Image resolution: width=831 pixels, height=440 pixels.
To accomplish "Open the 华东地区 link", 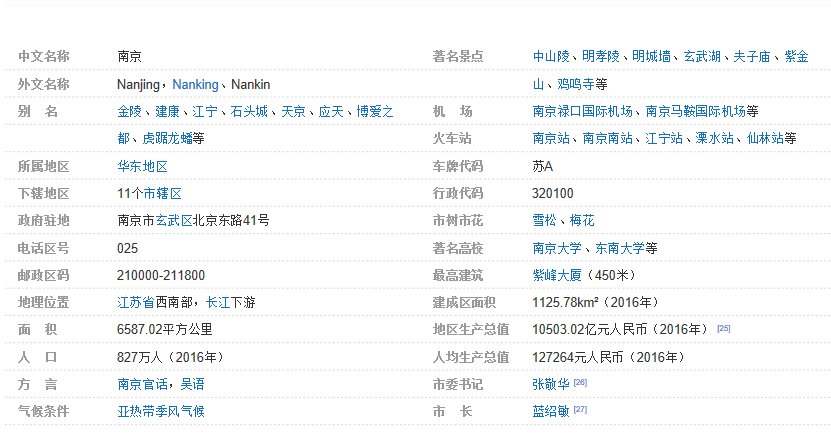I will (x=143, y=166).
